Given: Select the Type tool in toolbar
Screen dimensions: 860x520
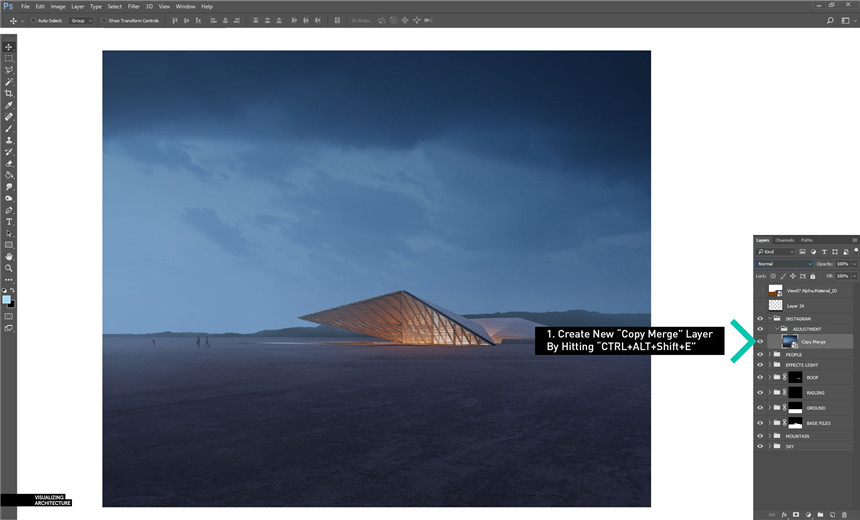Looking at the screenshot, I should coord(9,221).
